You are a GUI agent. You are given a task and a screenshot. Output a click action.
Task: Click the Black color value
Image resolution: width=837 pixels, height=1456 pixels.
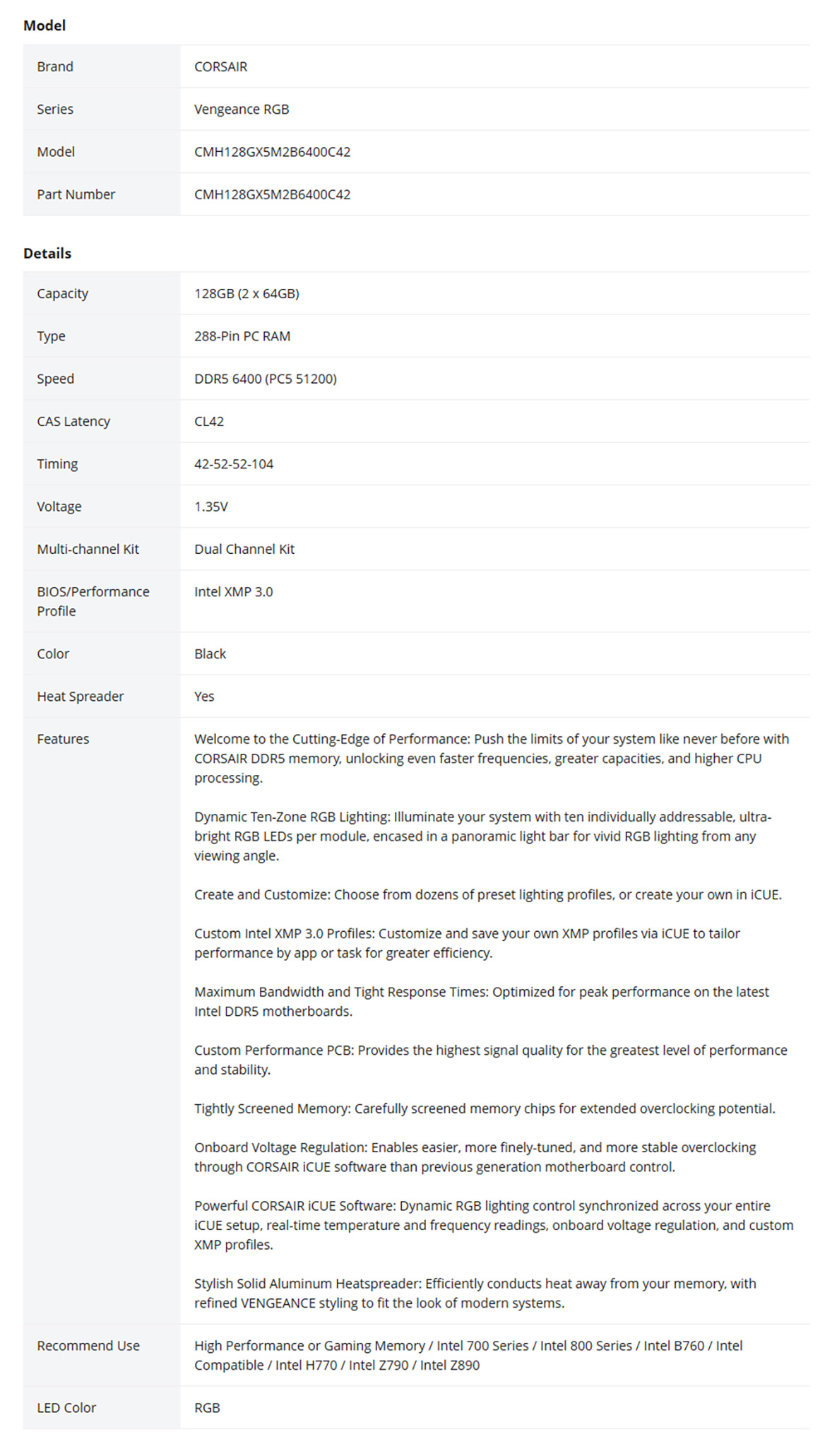click(210, 653)
